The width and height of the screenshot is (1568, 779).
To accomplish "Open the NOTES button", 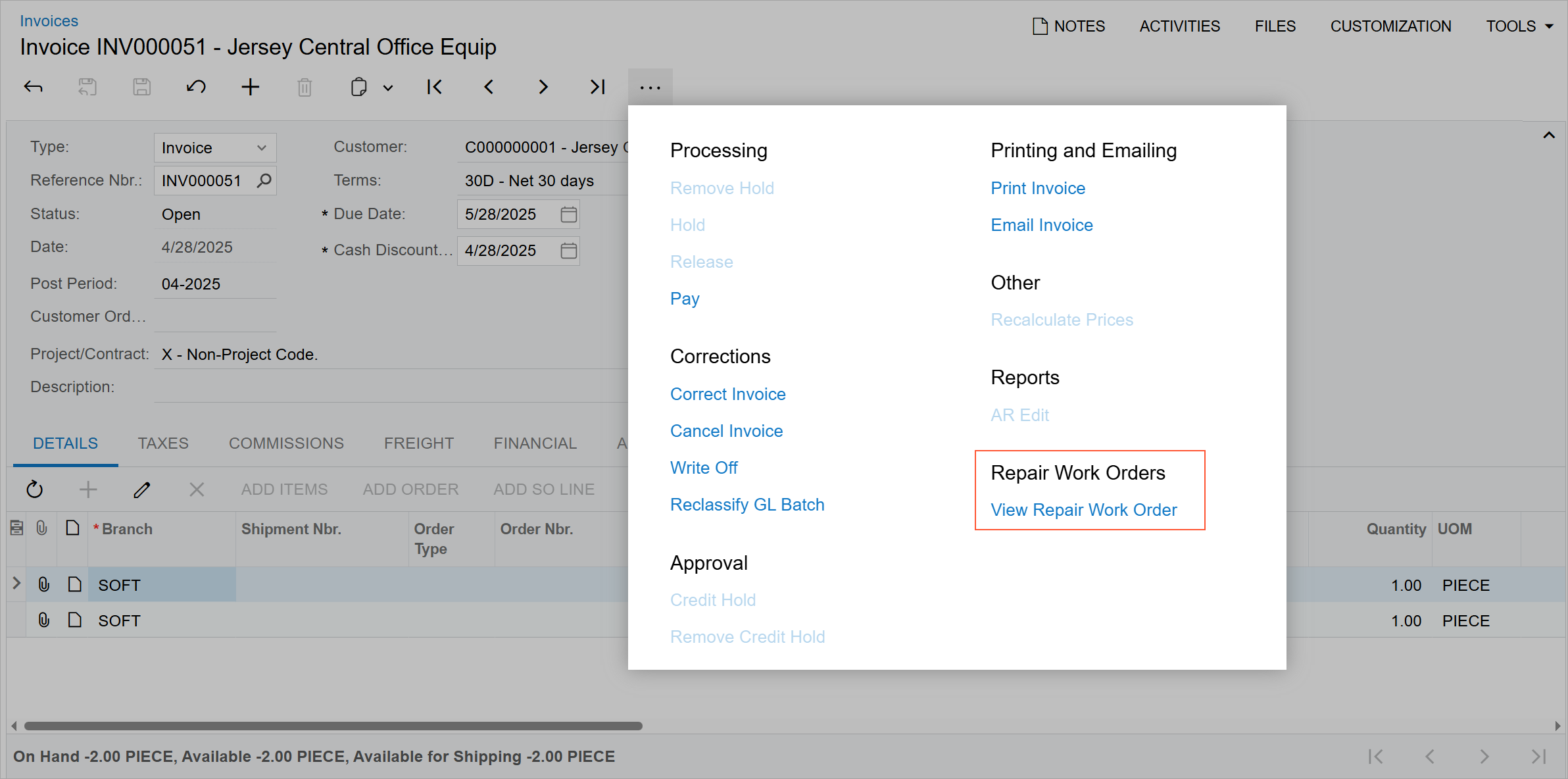I will pos(1069,26).
